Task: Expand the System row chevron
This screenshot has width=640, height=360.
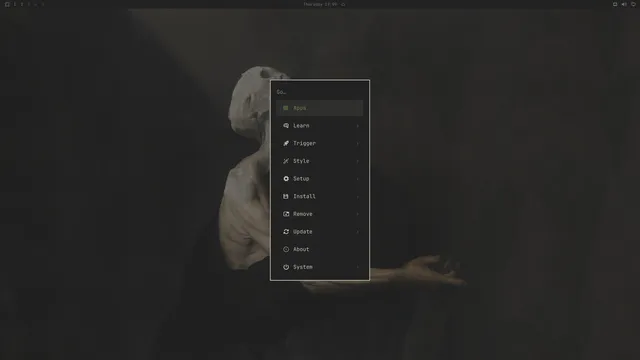Action: [358, 267]
